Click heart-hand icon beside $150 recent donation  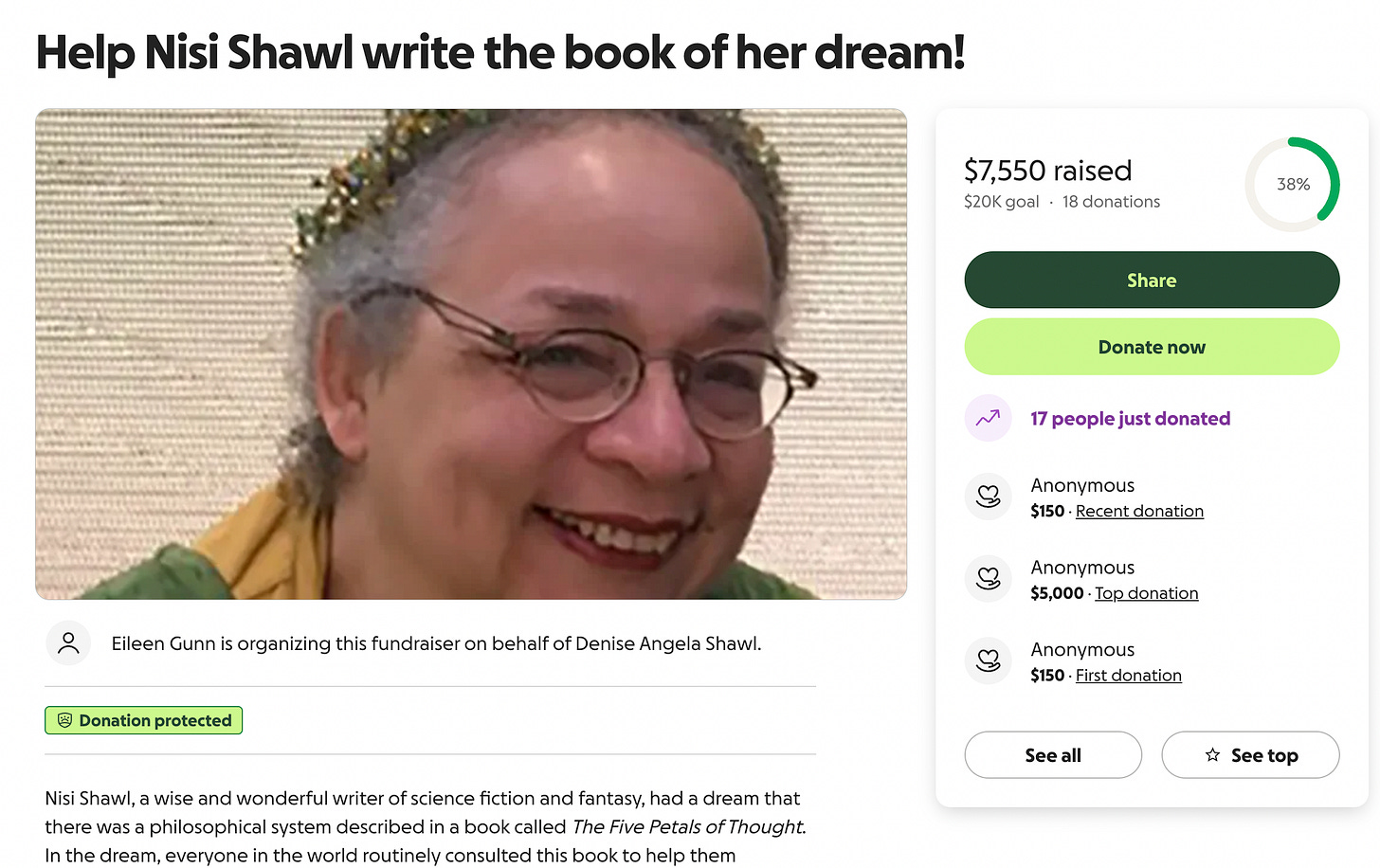point(988,497)
